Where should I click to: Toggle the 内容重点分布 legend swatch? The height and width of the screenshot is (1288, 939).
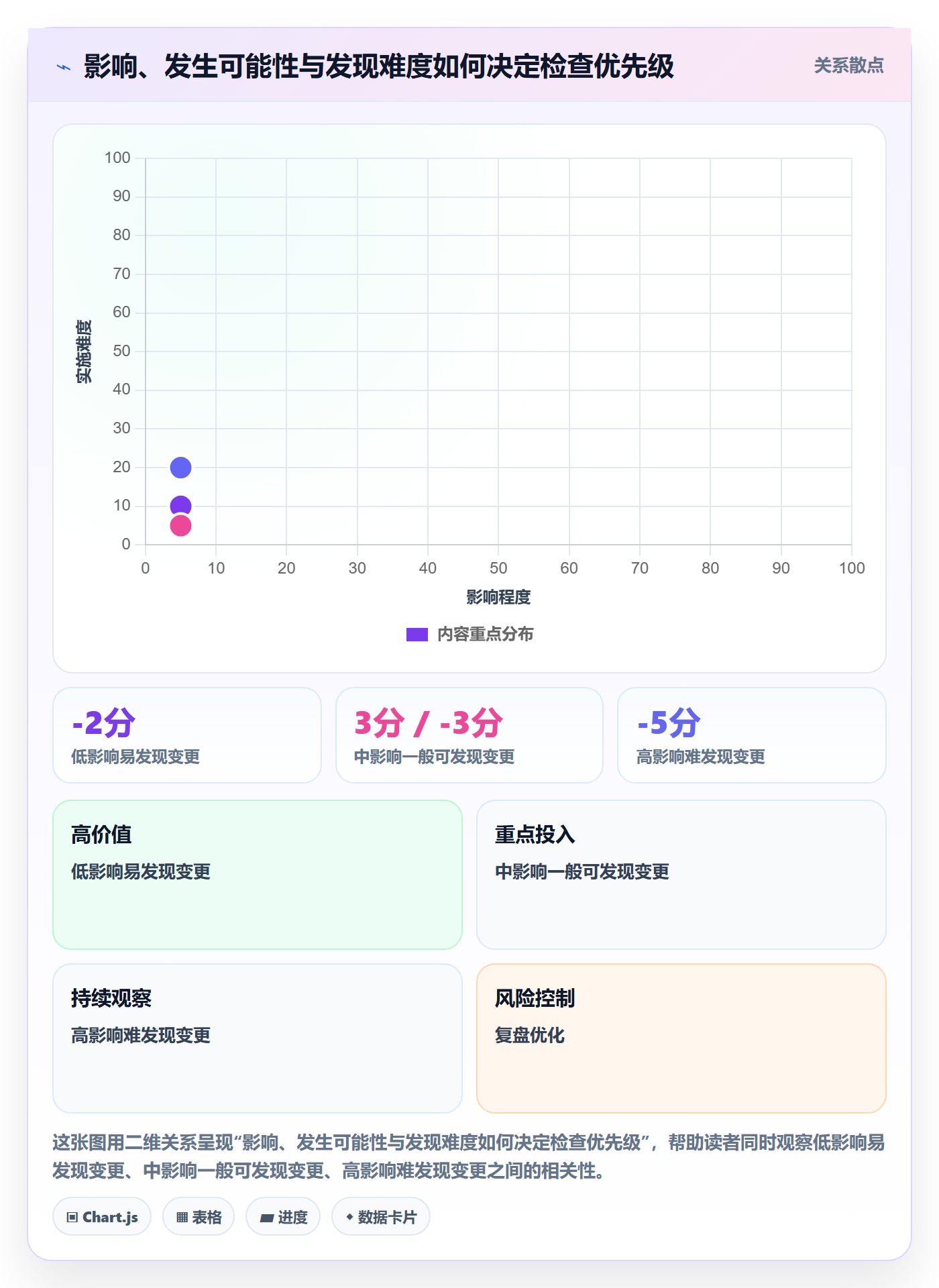click(417, 635)
